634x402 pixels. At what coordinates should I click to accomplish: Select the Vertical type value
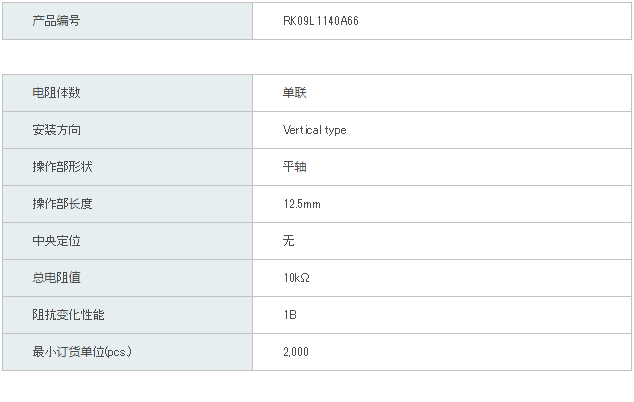click(315, 130)
